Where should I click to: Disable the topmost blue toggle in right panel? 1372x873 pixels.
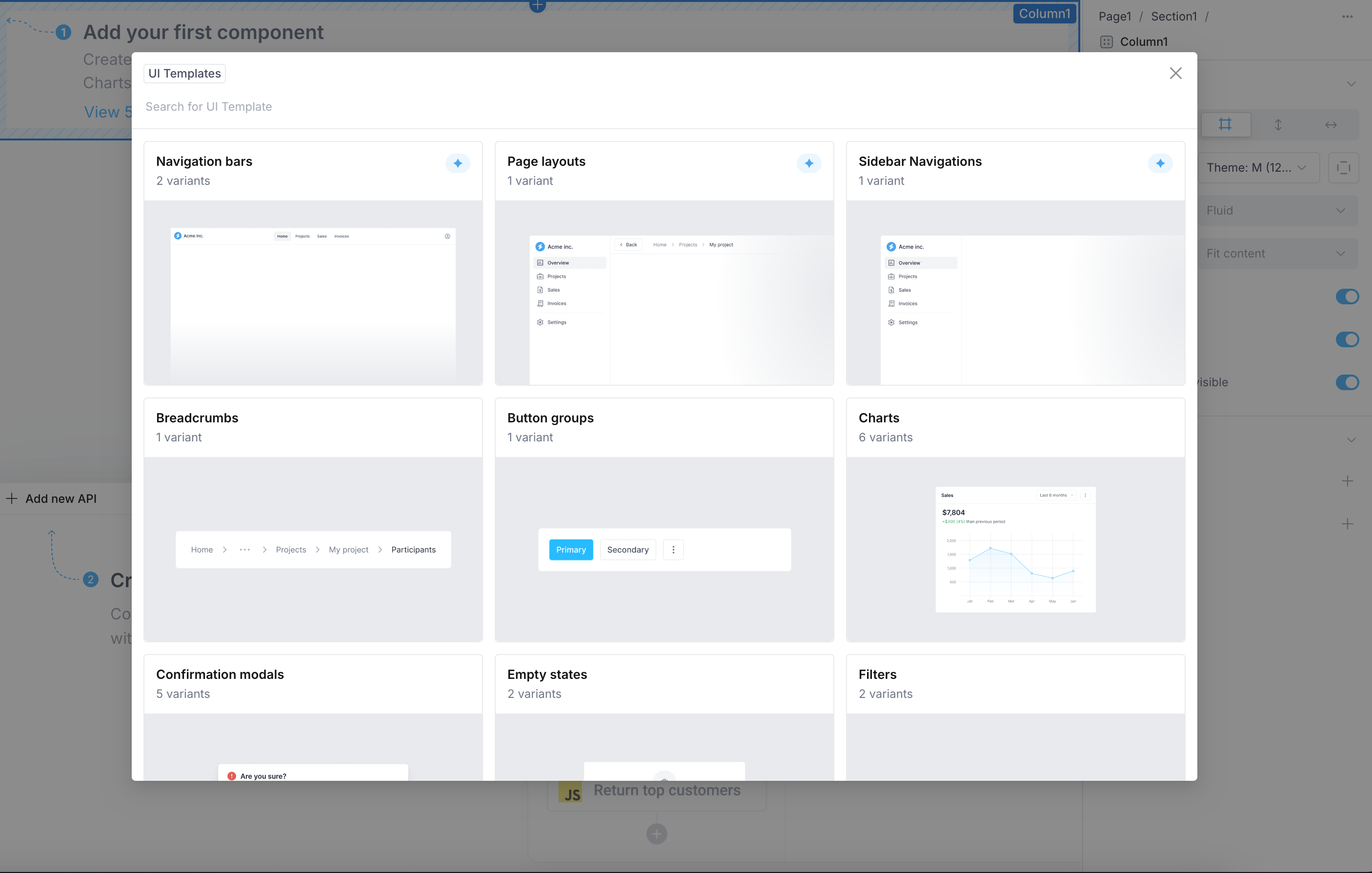(1347, 296)
